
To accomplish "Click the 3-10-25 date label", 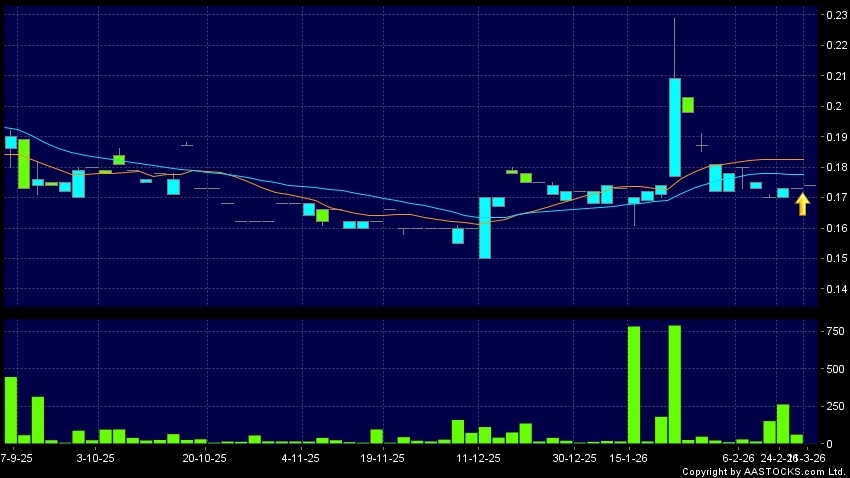I will (96, 458).
